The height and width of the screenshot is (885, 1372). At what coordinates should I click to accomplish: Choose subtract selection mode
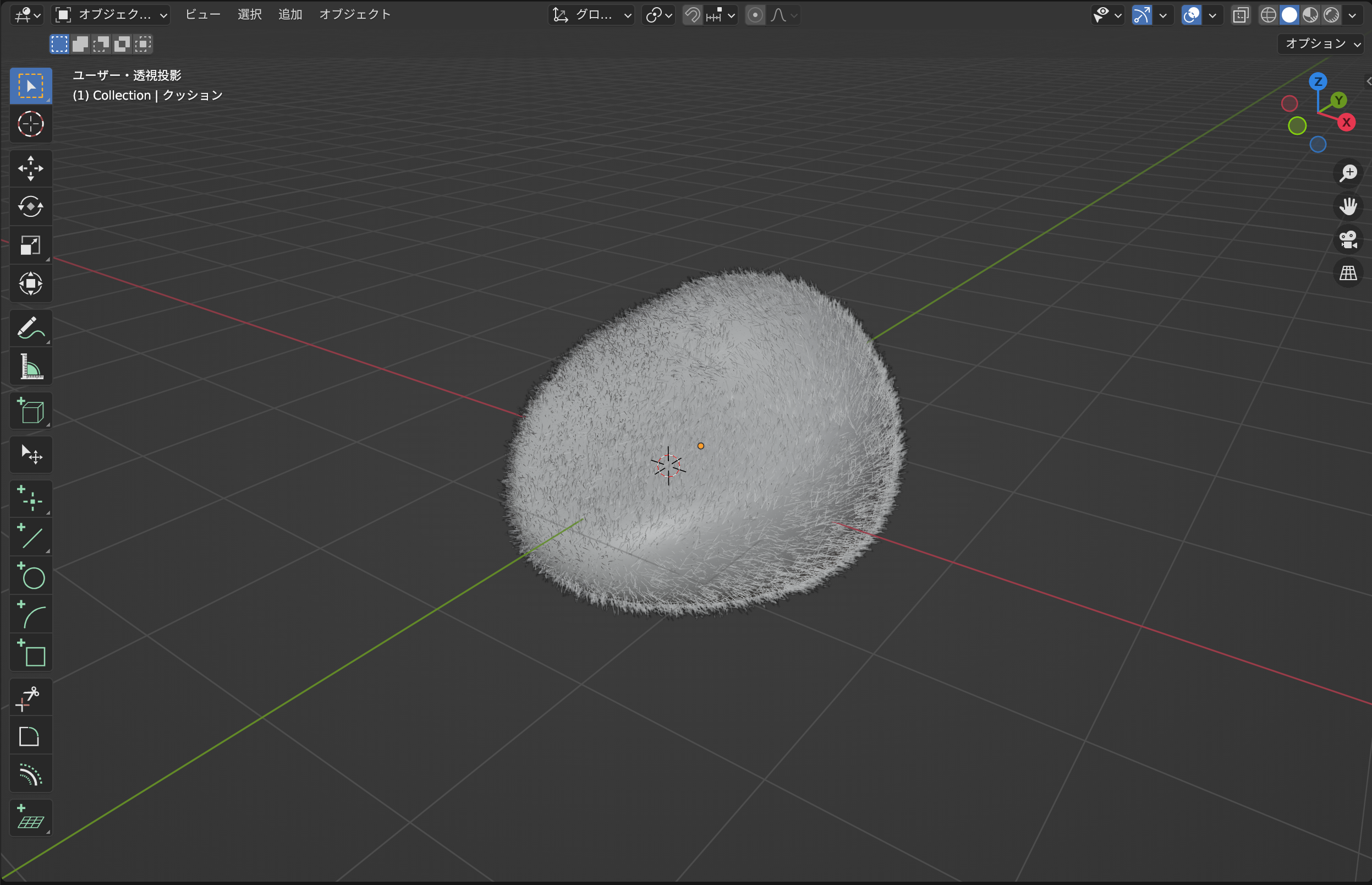101,43
